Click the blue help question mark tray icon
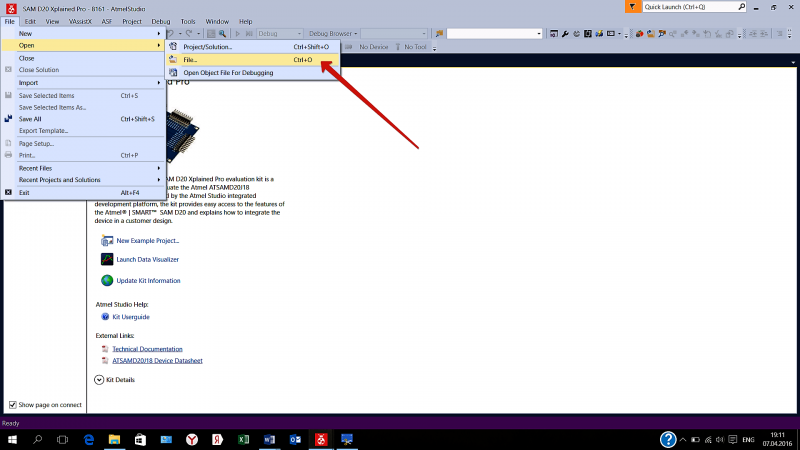This screenshot has width=800, height=450. click(x=668, y=439)
